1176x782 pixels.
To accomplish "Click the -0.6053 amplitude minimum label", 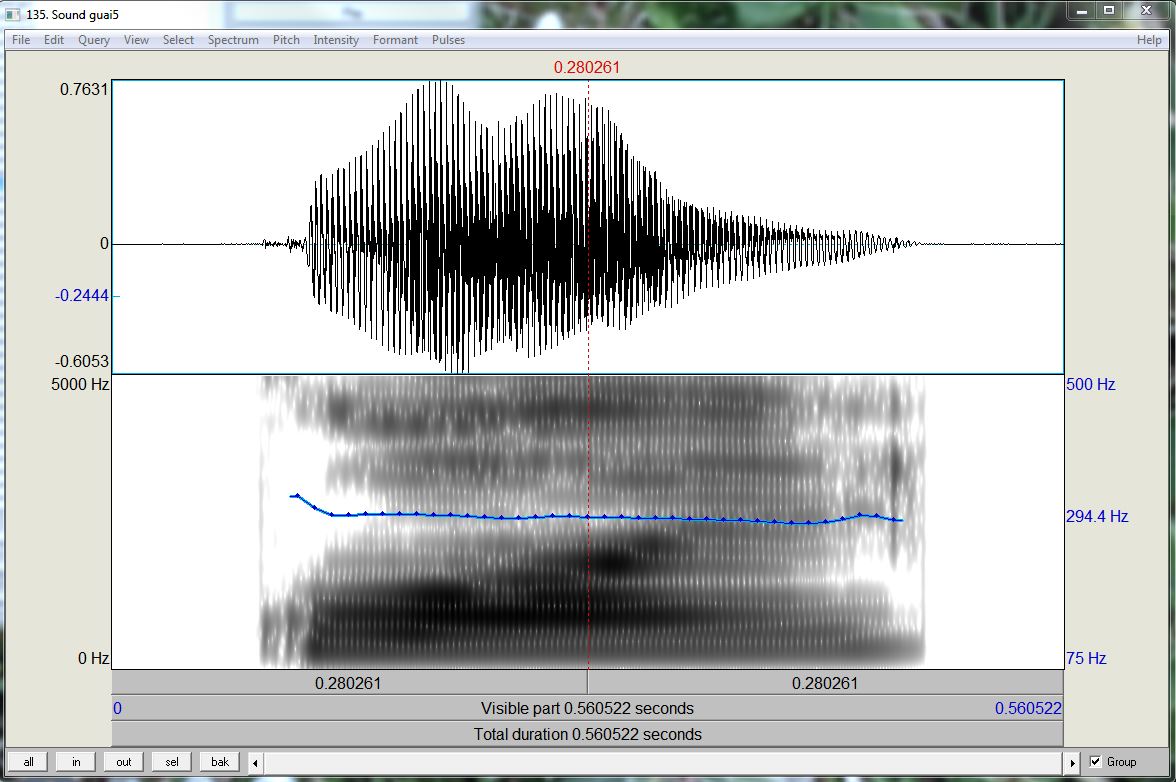I will point(82,361).
